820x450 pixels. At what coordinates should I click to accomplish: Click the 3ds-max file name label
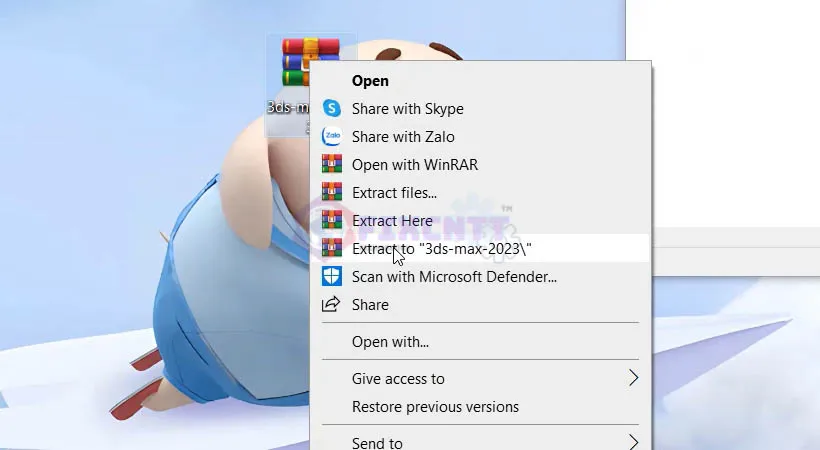[x=289, y=106]
